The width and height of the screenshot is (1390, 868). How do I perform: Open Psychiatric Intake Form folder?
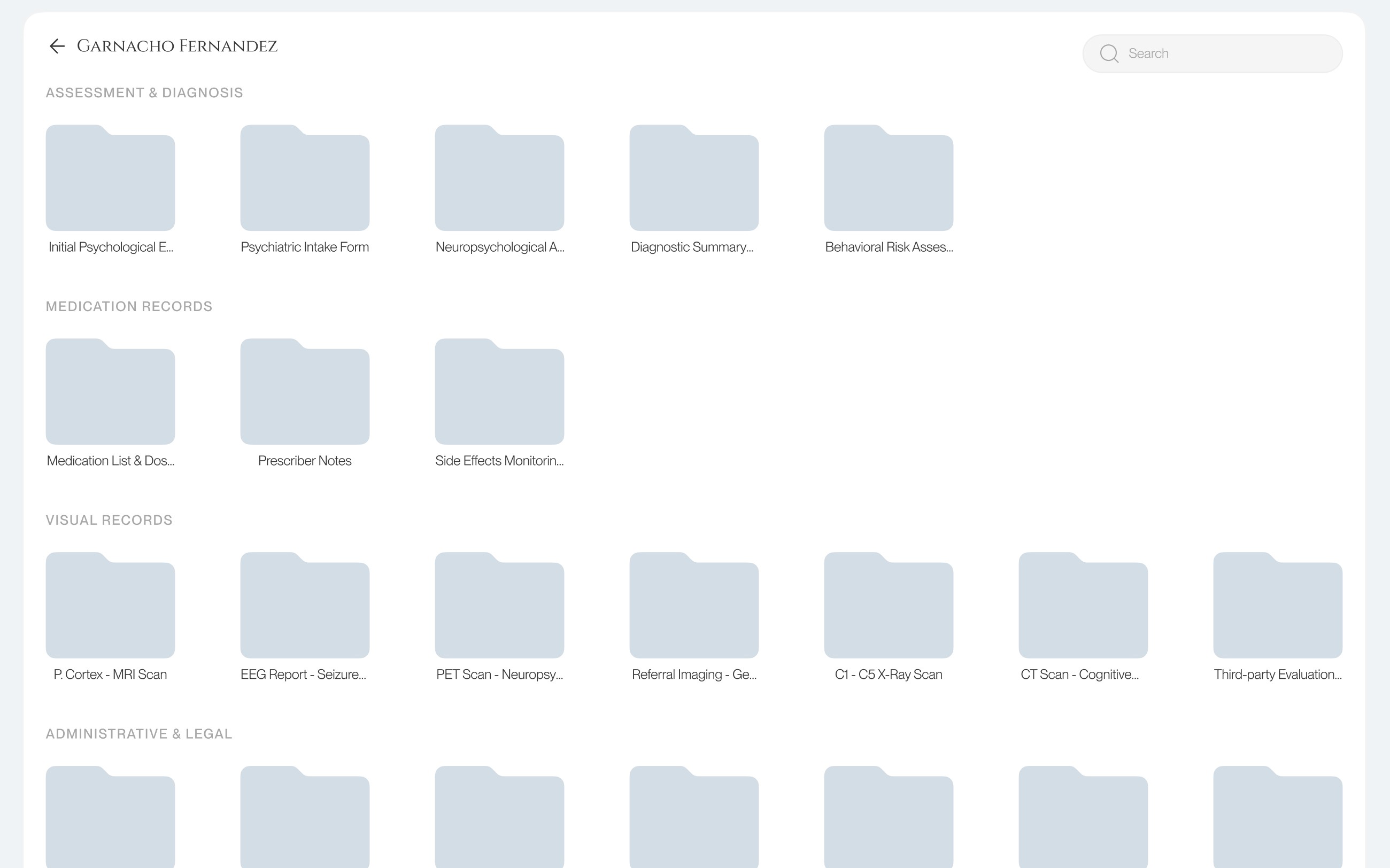[305, 179]
